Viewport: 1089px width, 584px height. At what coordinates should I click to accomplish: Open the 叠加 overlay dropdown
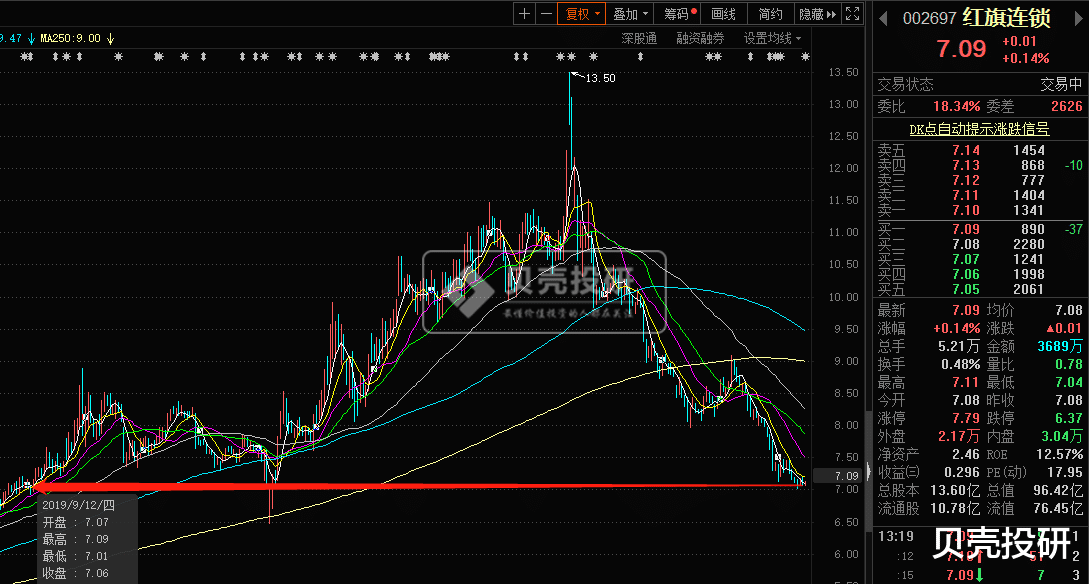click(630, 13)
